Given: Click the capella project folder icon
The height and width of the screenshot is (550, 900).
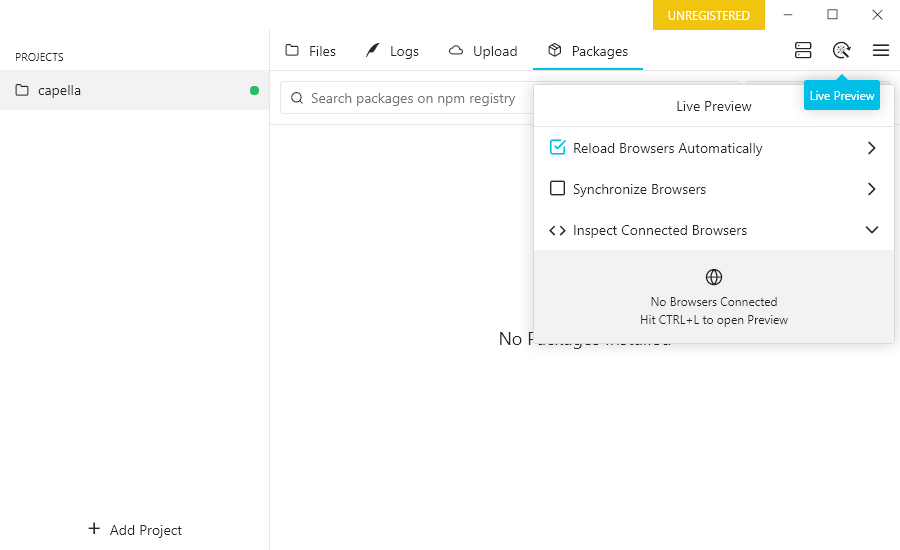Looking at the screenshot, I should [22, 91].
